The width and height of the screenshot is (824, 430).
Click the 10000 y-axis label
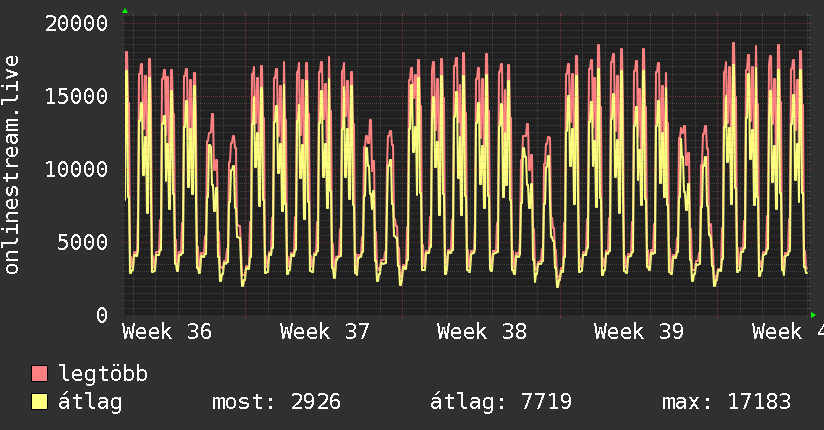(76, 169)
